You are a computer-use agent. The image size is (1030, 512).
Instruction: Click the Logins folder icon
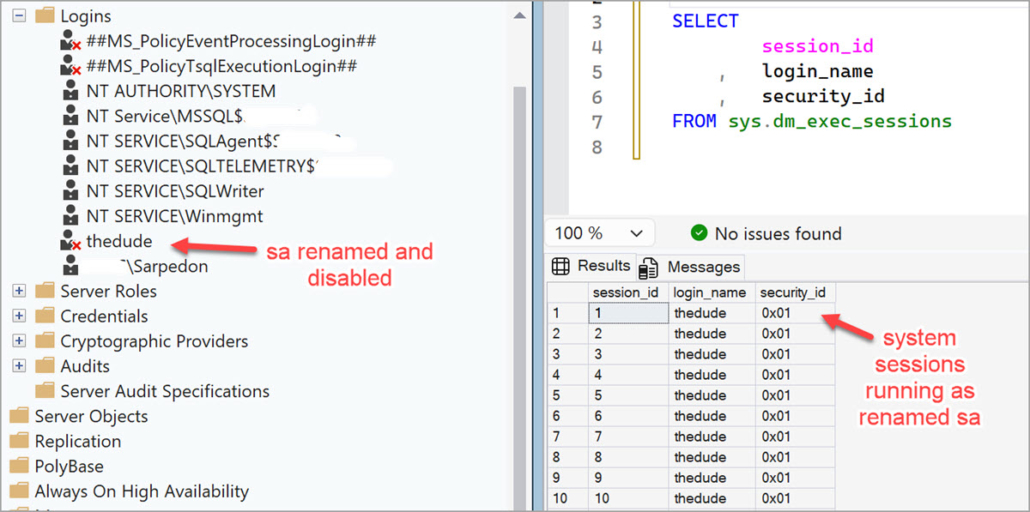(x=45, y=16)
